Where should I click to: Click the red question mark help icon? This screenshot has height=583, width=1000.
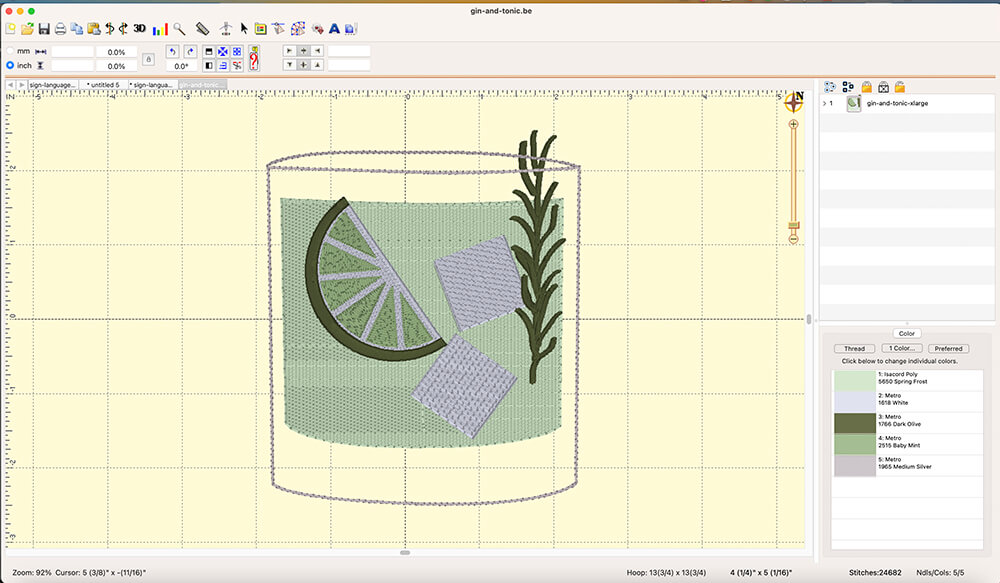coord(254,58)
